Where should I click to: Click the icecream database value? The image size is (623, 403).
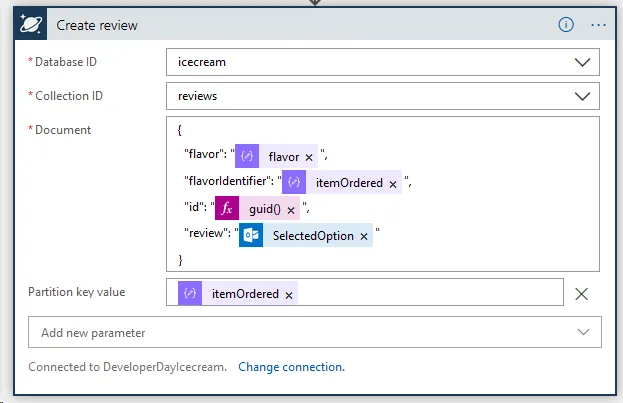[202, 62]
